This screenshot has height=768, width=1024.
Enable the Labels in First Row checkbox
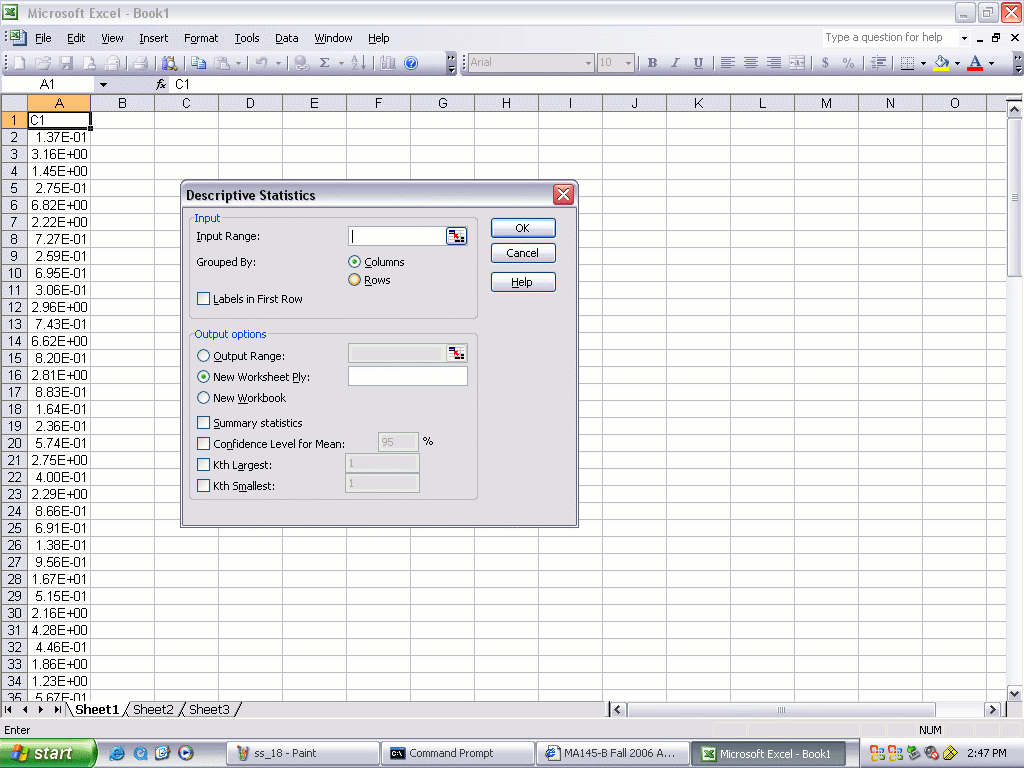pyautogui.click(x=204, y=299)
